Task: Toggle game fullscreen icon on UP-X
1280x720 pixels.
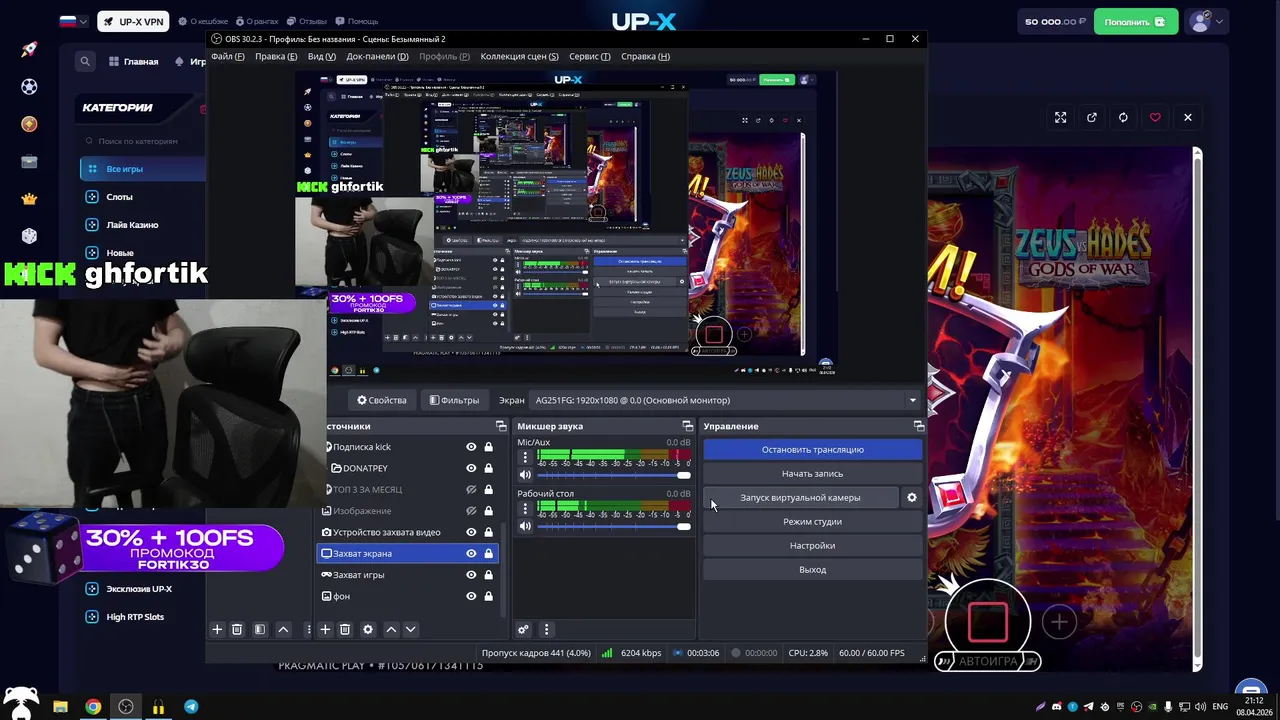Action: coord(1060,117)
